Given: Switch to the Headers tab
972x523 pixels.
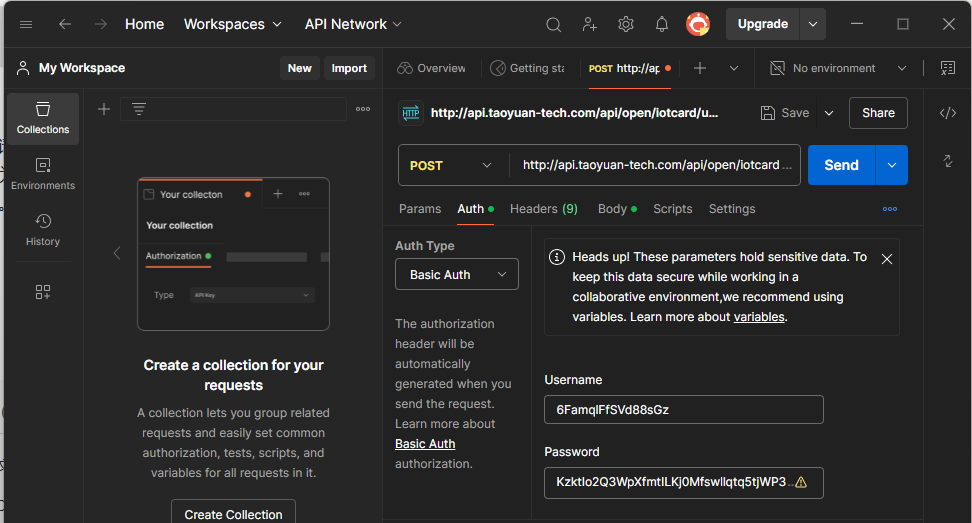Looking at the screenshot, I should click(543, 209).
